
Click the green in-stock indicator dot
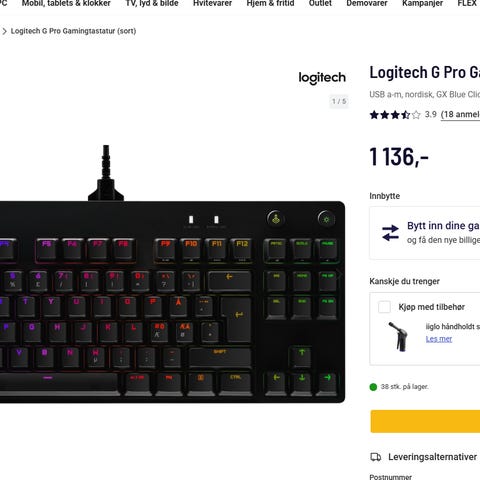tap(373, 387)
